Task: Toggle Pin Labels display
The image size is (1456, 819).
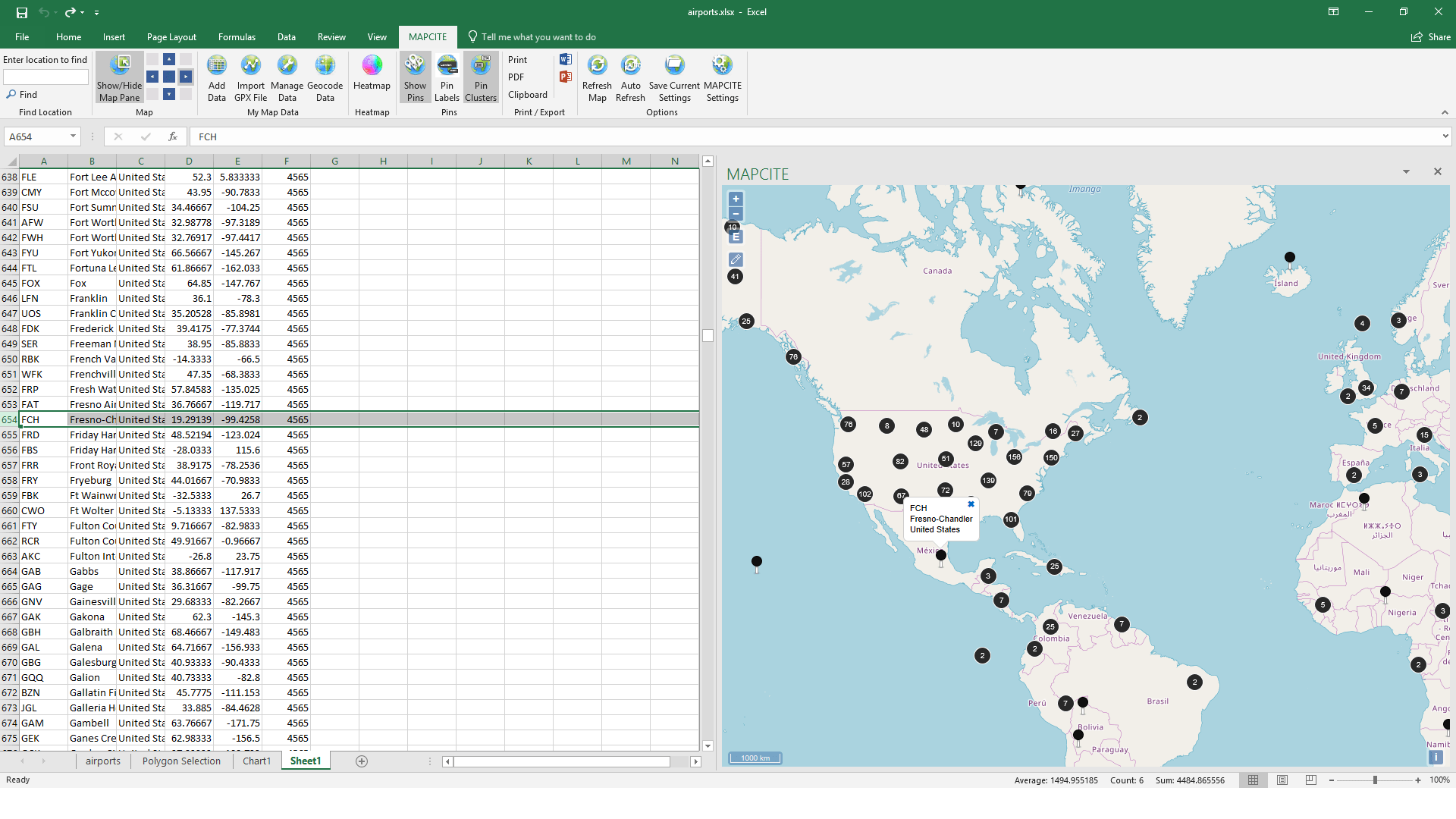Action: coord(447,77)
